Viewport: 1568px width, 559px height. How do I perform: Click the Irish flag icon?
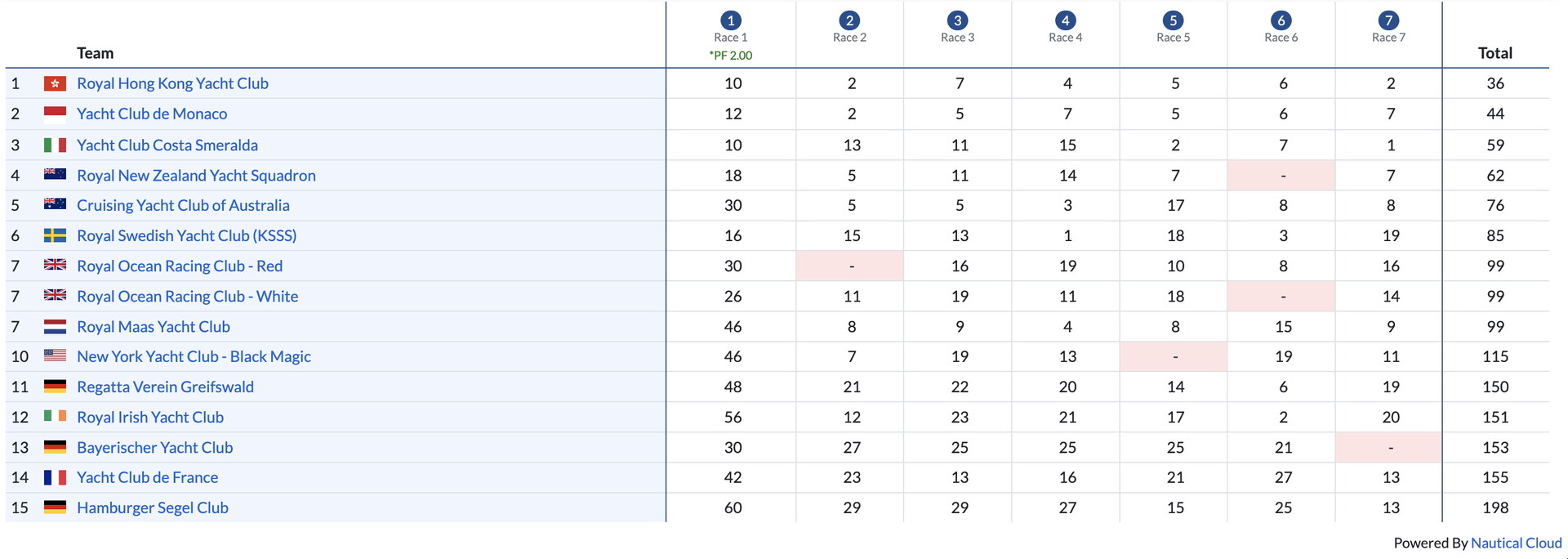(55, 417)
